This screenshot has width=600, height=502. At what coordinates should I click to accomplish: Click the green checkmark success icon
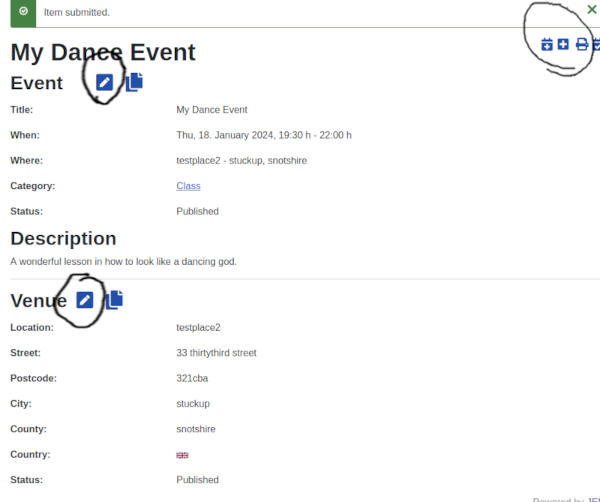click(23, 11)
